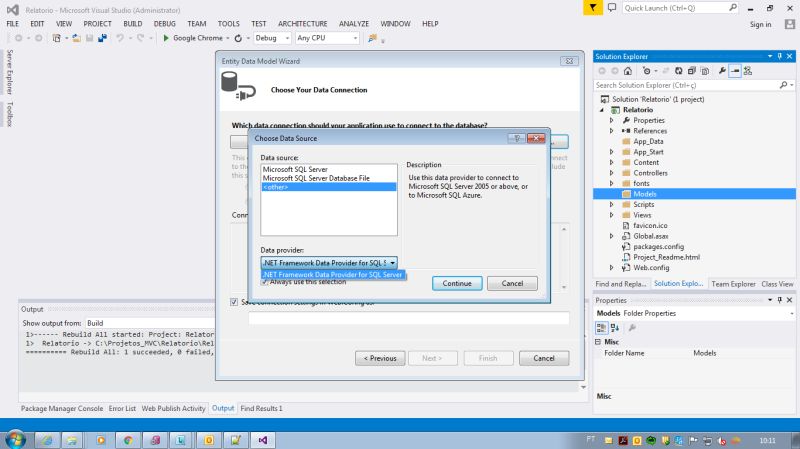Click the Categorized icon in Properties panel
The image size is (800, 449).
coord(602,328)
